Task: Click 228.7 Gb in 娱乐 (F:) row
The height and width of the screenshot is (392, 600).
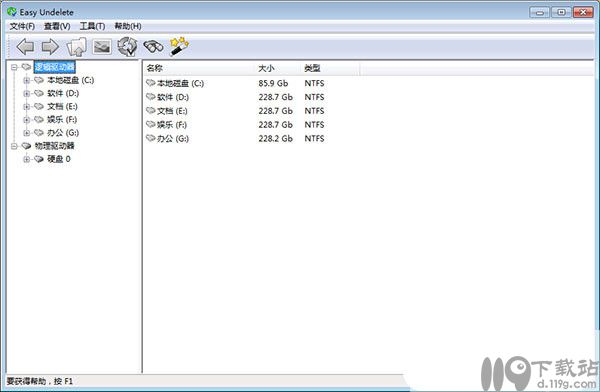Action: [276, 124]
